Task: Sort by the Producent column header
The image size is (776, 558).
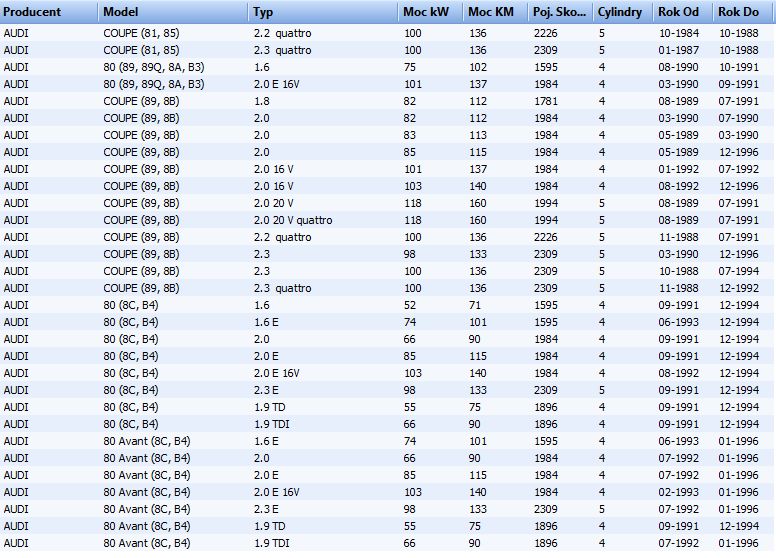Action: pyautogui.click(x=49, y=12)
